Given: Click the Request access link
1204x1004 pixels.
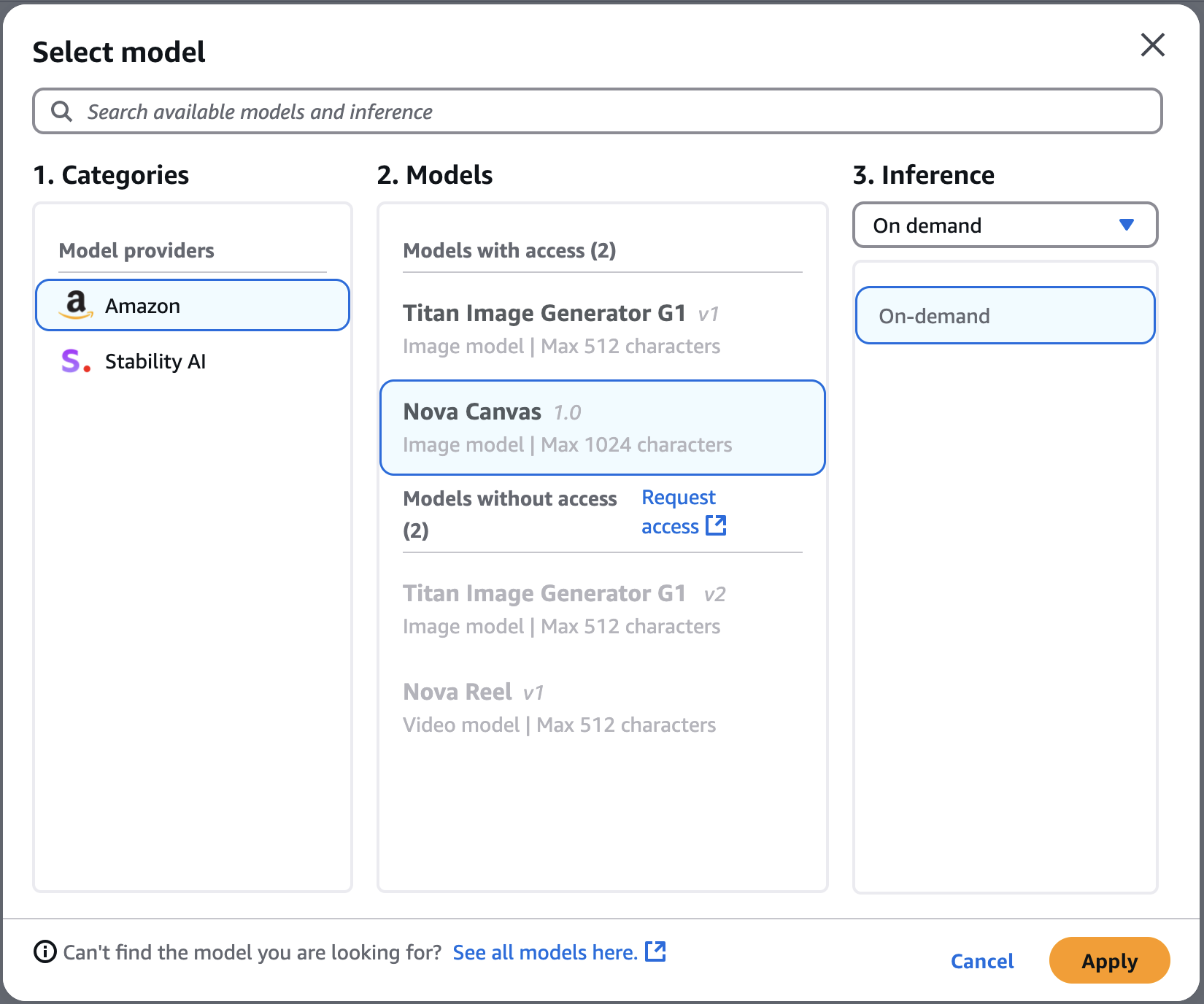Looking at the screenshot, I should click(679, 511).
